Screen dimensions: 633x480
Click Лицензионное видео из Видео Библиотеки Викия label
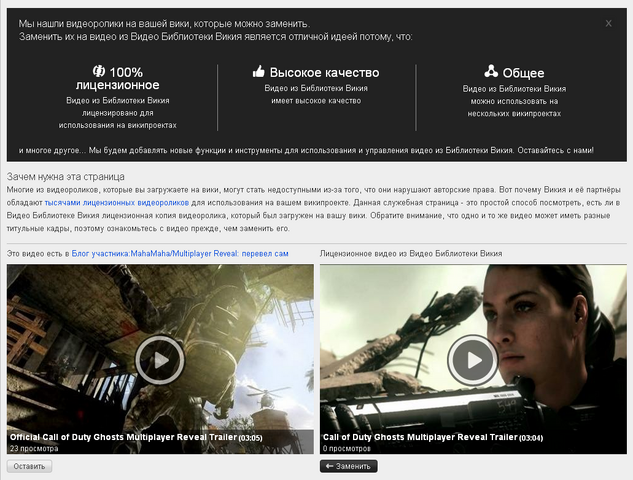pos(411,254)
